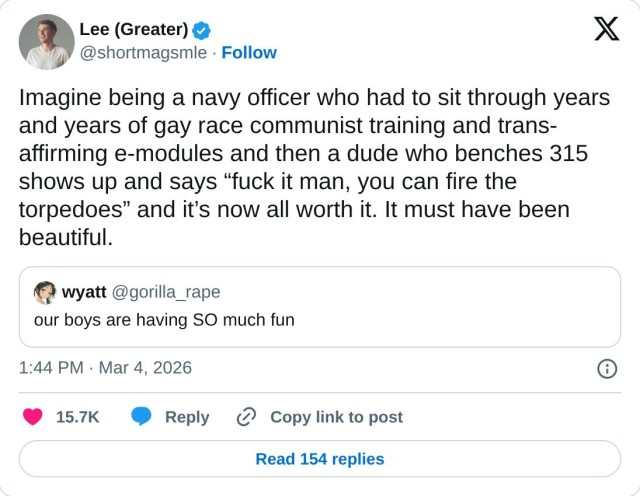
Task: Open the info icon beside the timestamp
Action: click(606, 368)
